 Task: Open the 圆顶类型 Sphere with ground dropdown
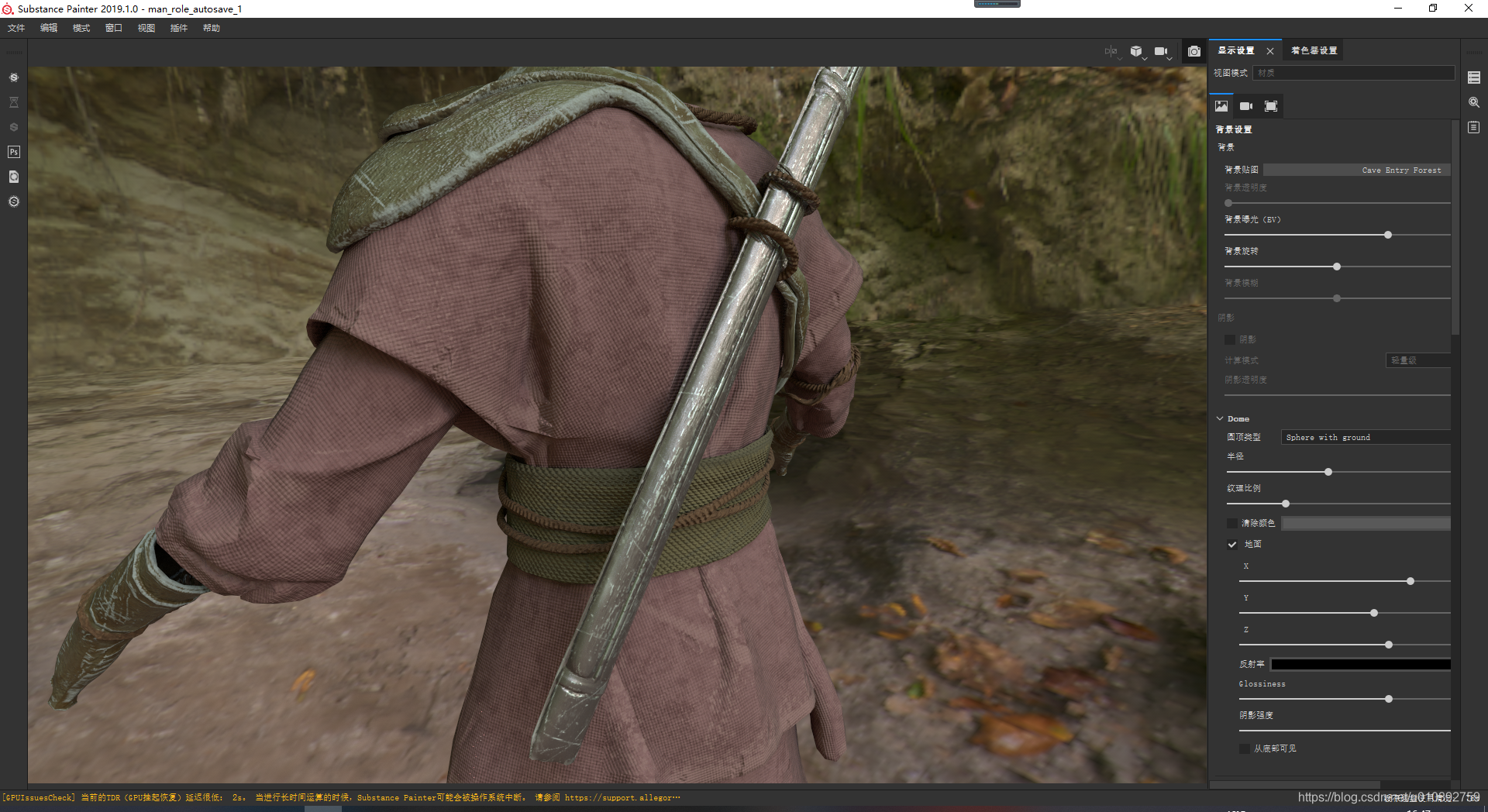coord(1366,438)
